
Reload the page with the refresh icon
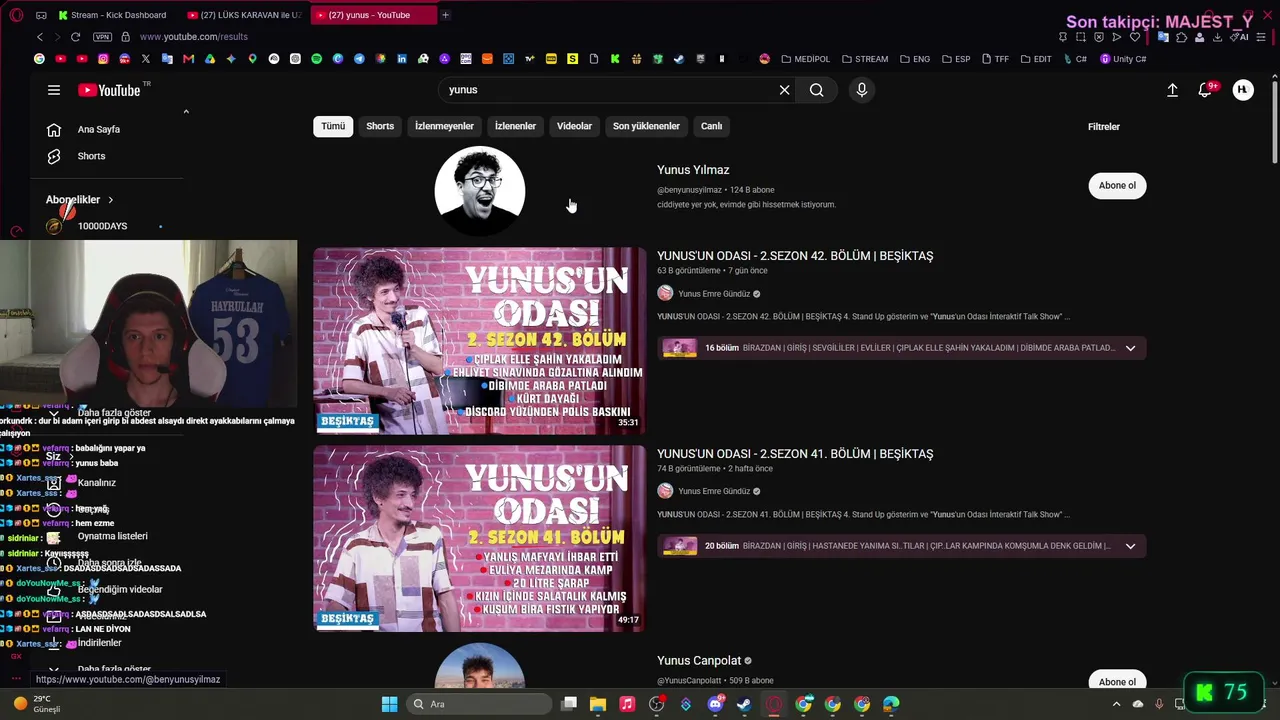click(75, 37)
